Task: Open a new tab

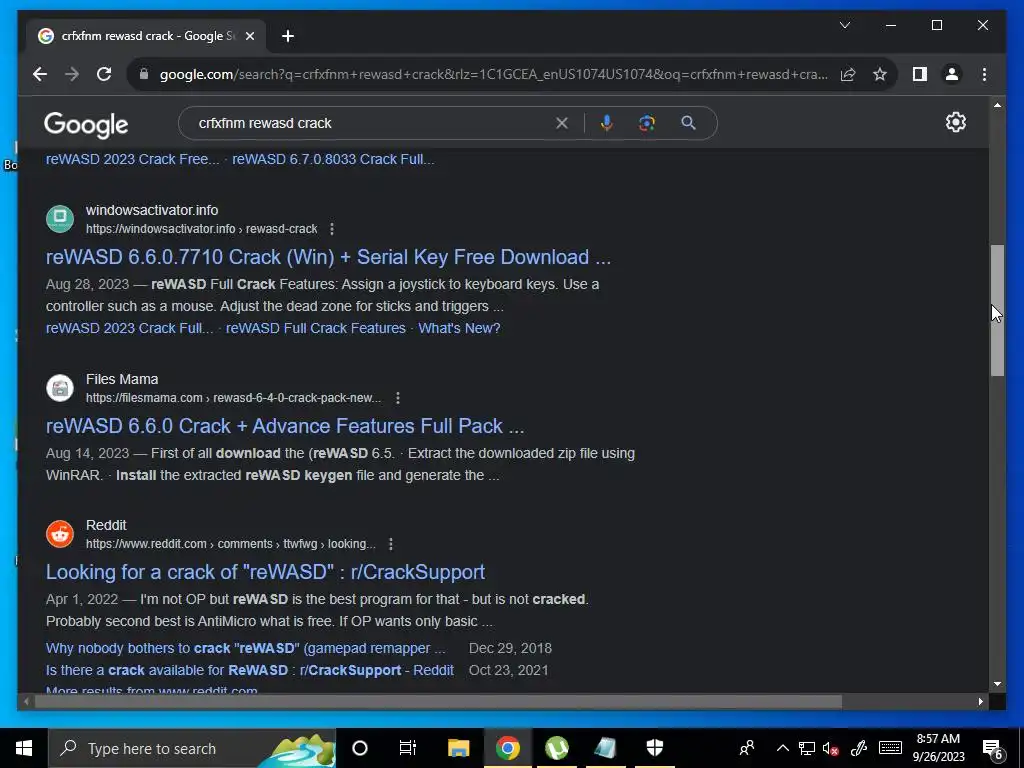Action: click(288, 36)
